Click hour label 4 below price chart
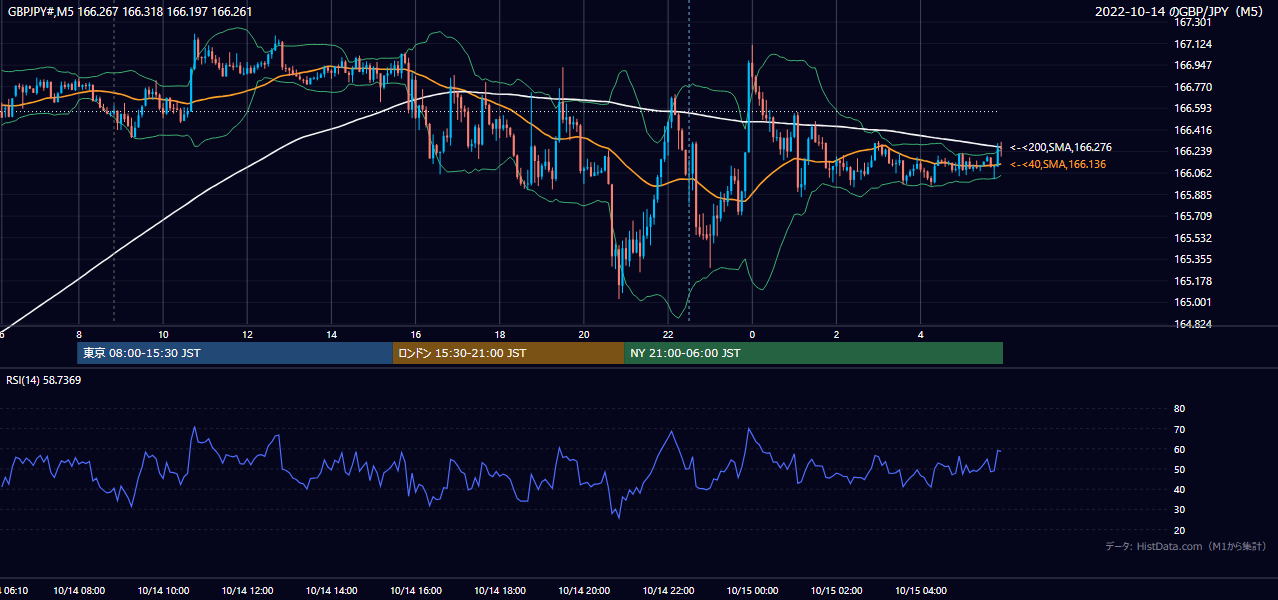Screen dimensions: 1278x600 click(920, 334)
